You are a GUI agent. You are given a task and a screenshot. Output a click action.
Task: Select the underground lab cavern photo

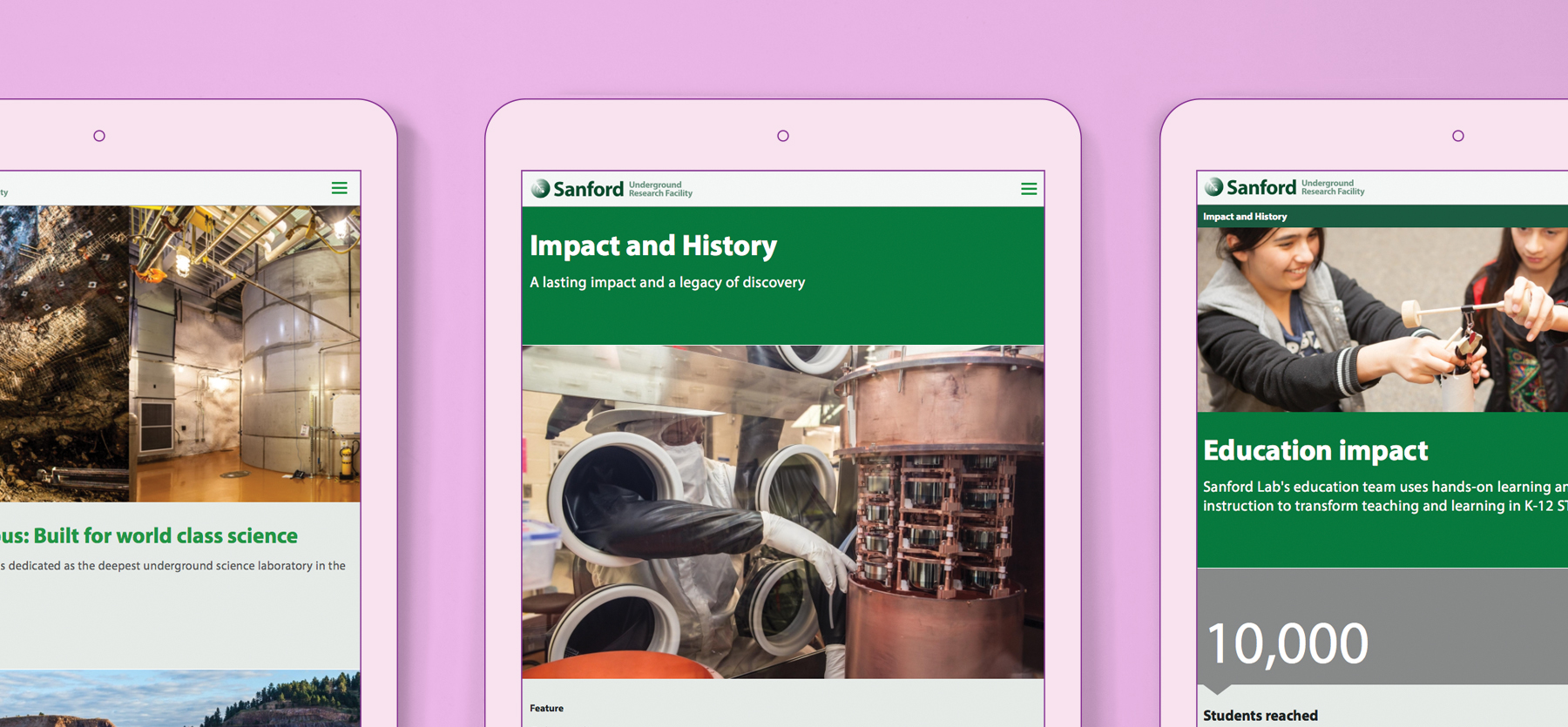[x=179, y=353]
